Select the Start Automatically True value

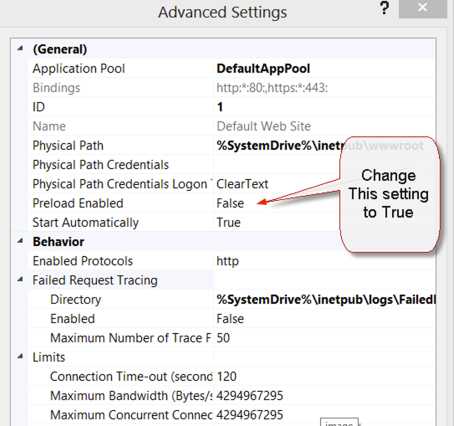click(x=228, y=222)
